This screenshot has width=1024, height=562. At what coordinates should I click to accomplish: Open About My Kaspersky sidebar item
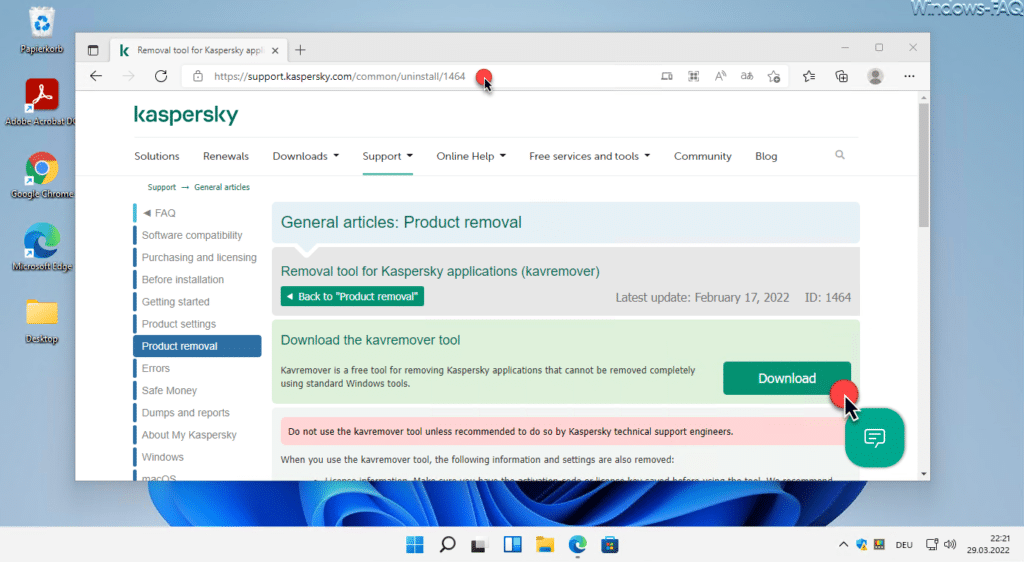(189, 435)
